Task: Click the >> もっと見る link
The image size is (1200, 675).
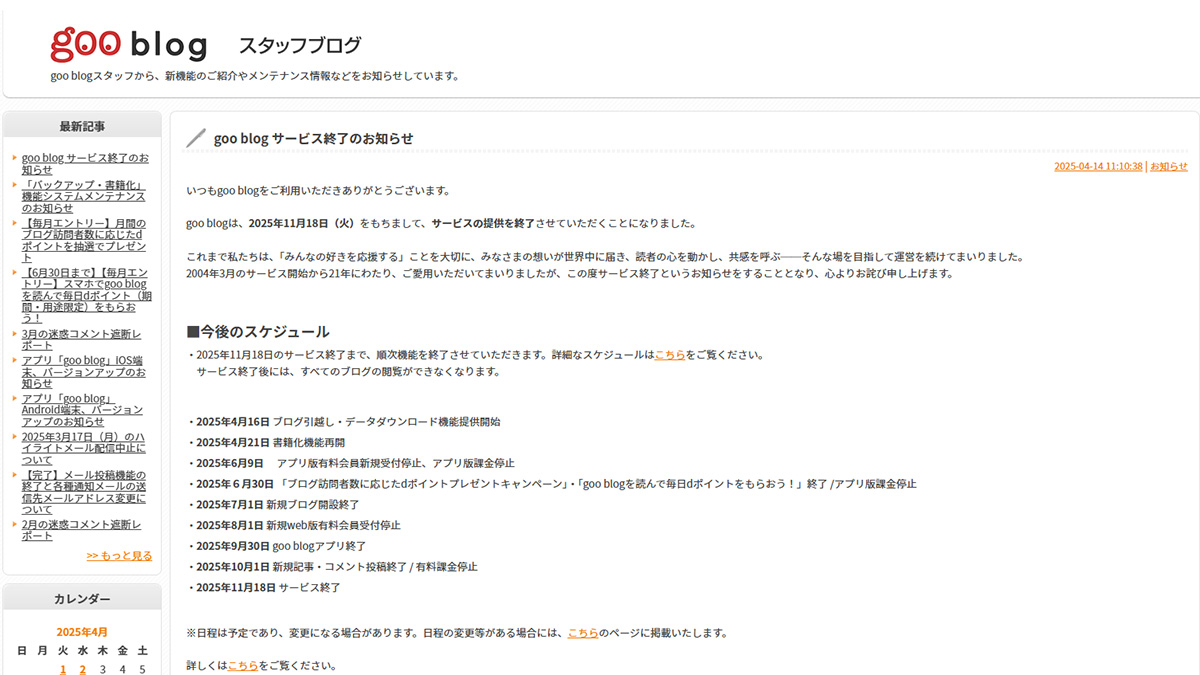Action: coord(119,556)
